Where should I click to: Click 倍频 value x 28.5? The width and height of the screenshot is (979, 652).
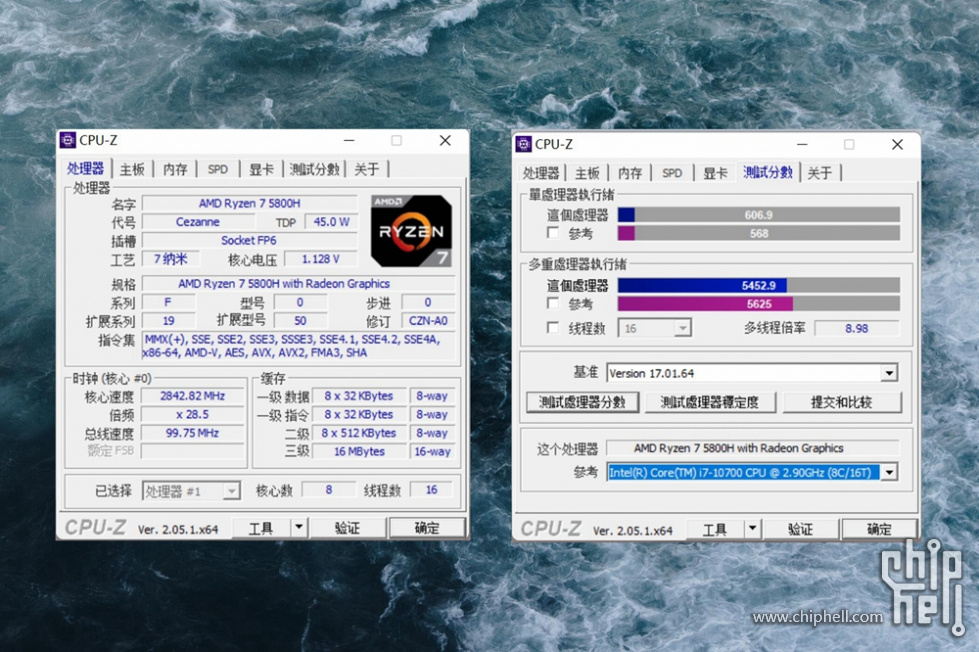[192, 415]
